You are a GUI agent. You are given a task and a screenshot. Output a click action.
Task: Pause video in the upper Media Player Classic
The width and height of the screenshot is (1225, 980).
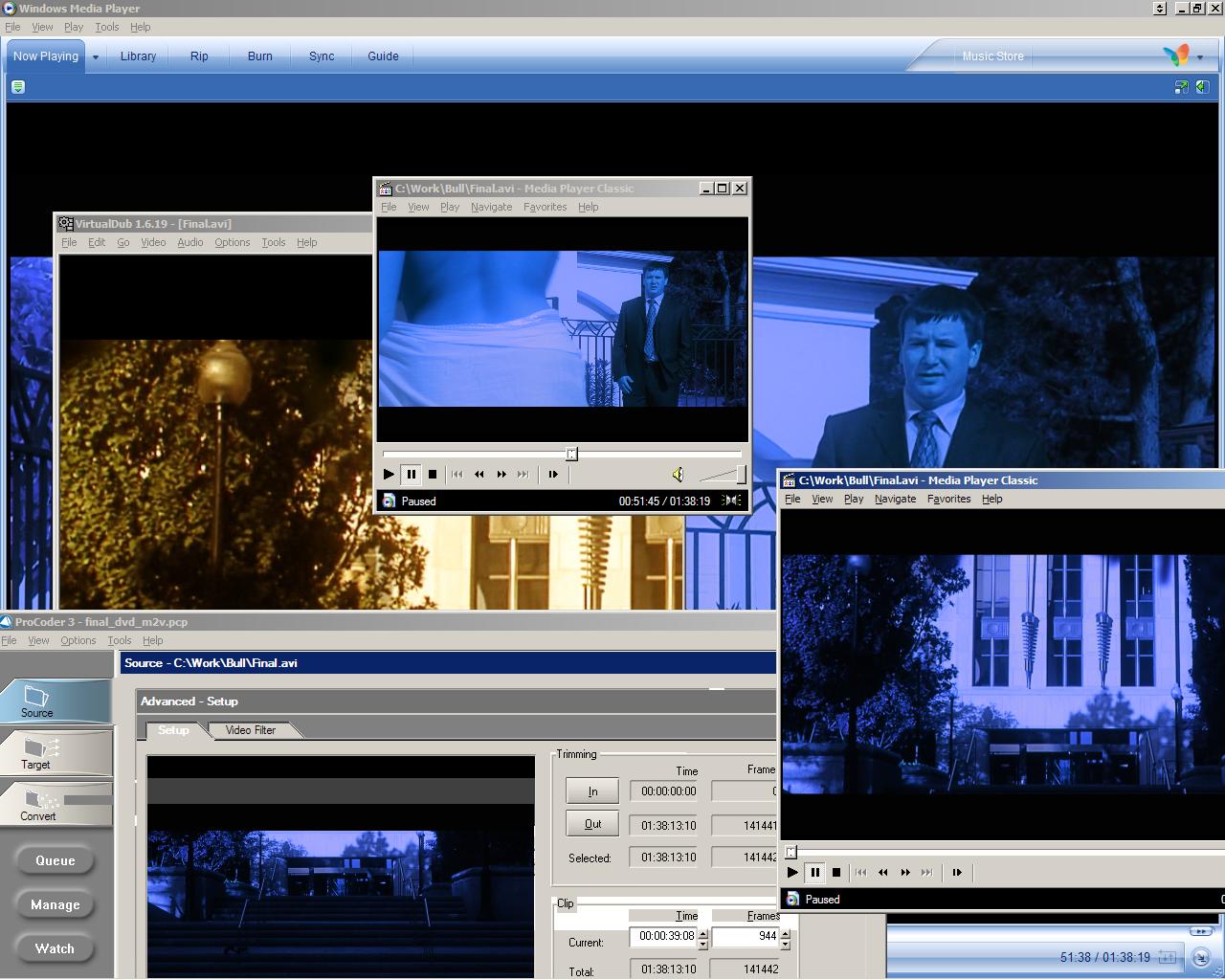(x=411, y=474)
